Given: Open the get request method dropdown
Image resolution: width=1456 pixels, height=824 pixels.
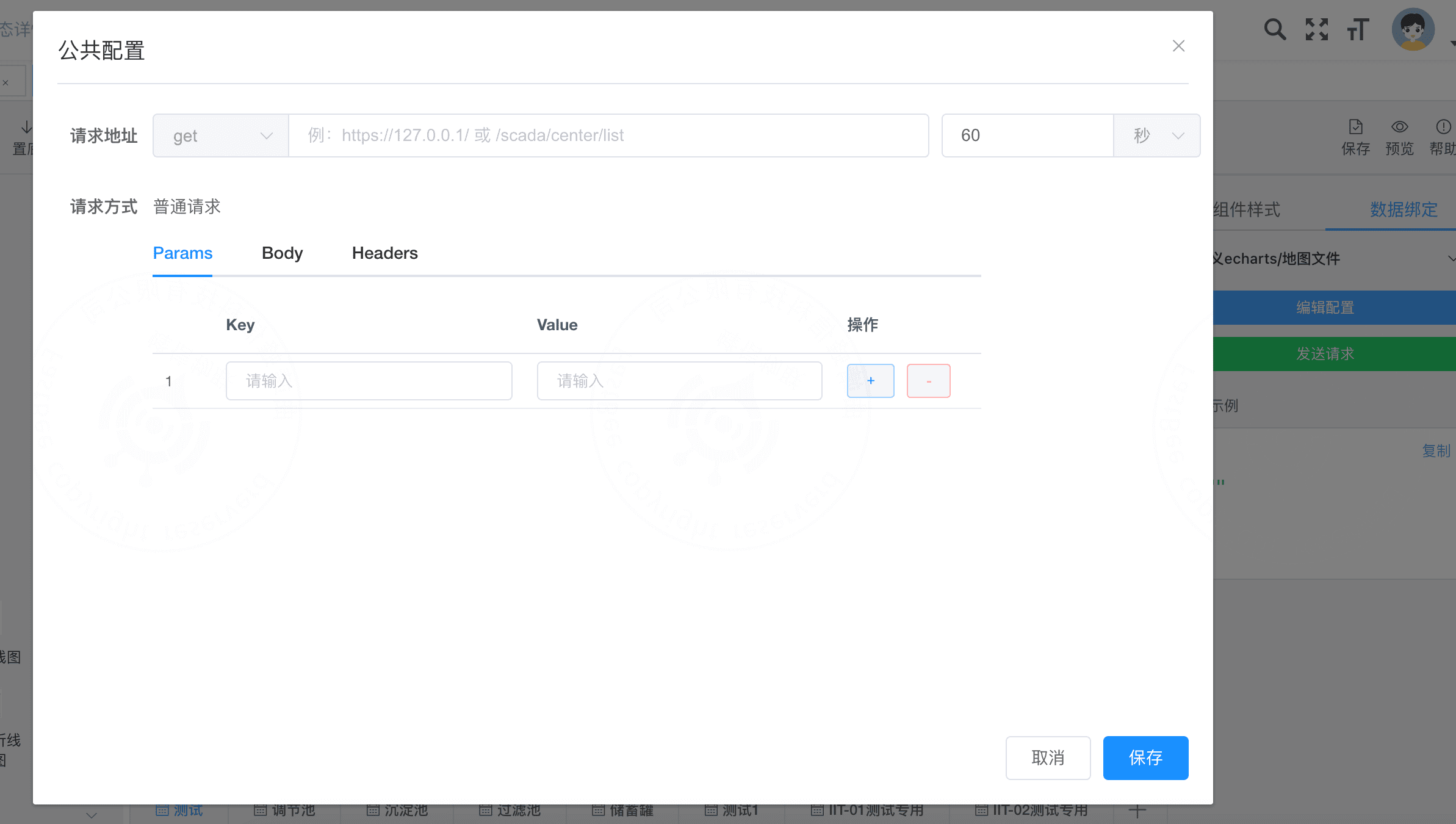Looking at the screenshot, I should point(221,136).
